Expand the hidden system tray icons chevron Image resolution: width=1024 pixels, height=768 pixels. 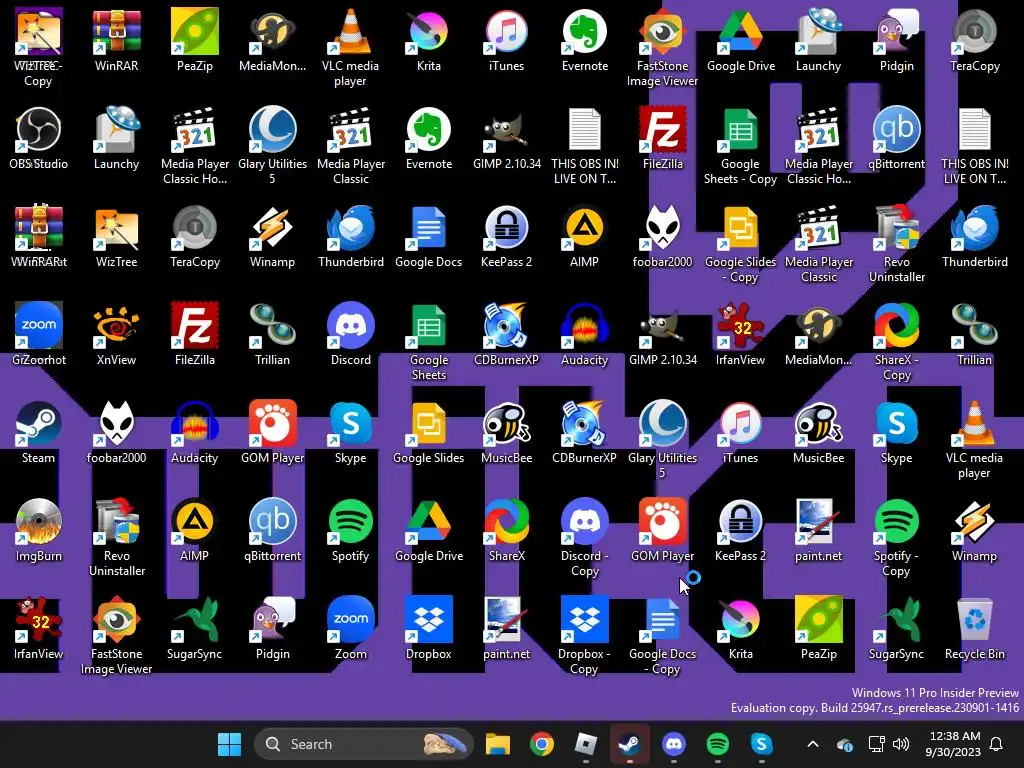point(812,744)
